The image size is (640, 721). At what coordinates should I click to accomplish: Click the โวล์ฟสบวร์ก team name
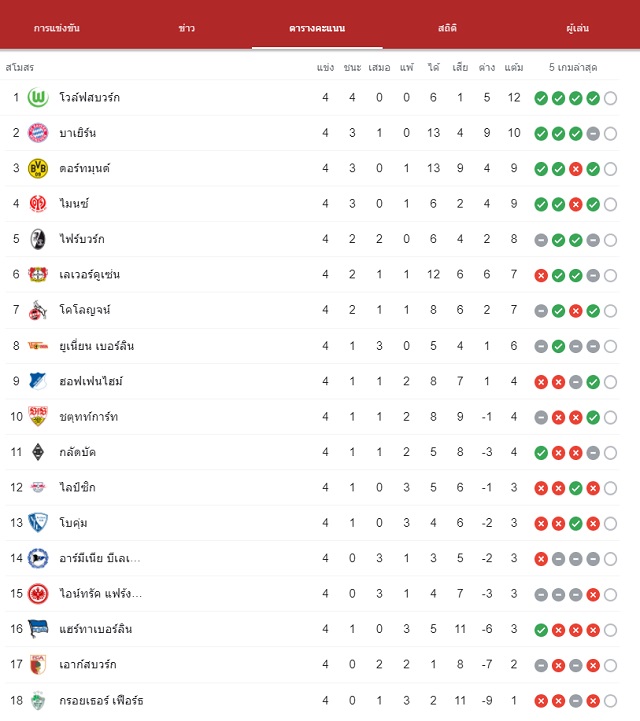click(x=90, y=97)
